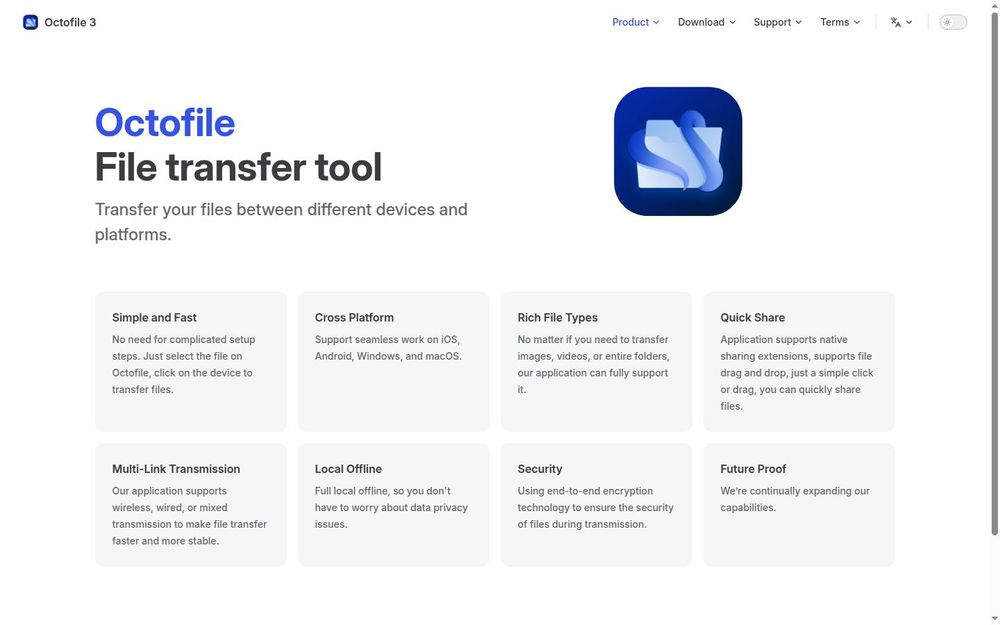Click the native sharing extensions description
This screenshot has width=1000, height=625.
click(797, 373)
